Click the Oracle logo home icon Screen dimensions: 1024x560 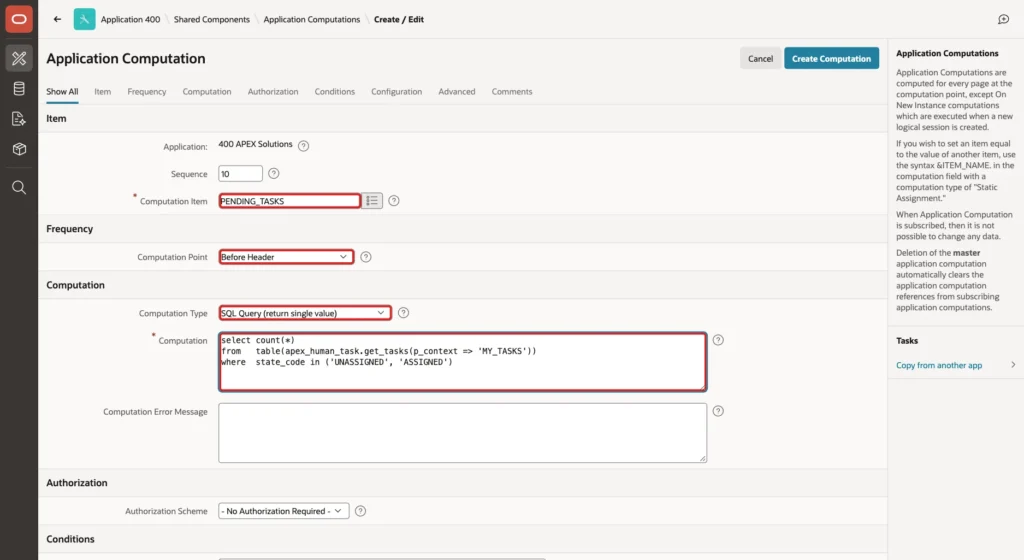pyautogui.click(x=19, y=19)
